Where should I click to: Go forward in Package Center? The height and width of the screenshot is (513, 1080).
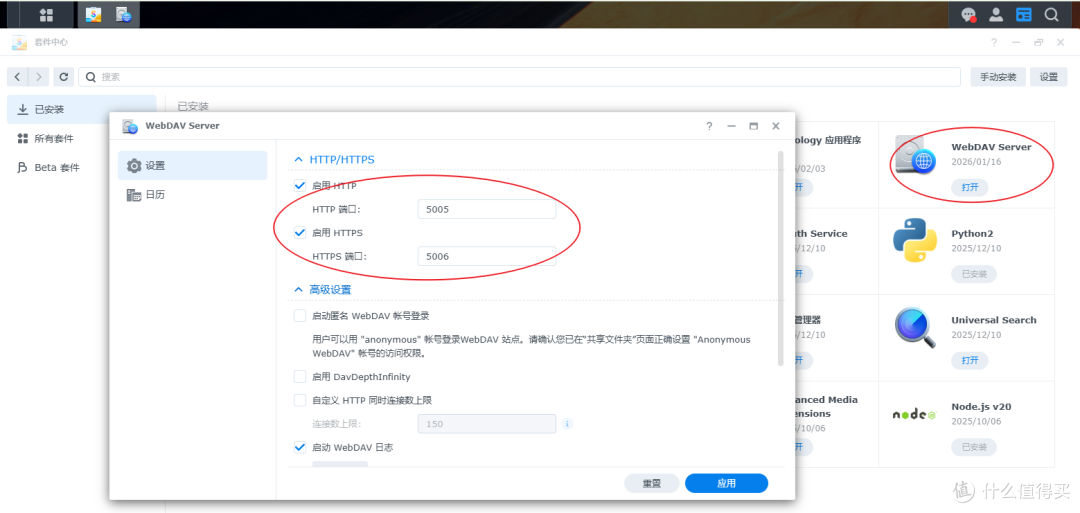[39, 77]
